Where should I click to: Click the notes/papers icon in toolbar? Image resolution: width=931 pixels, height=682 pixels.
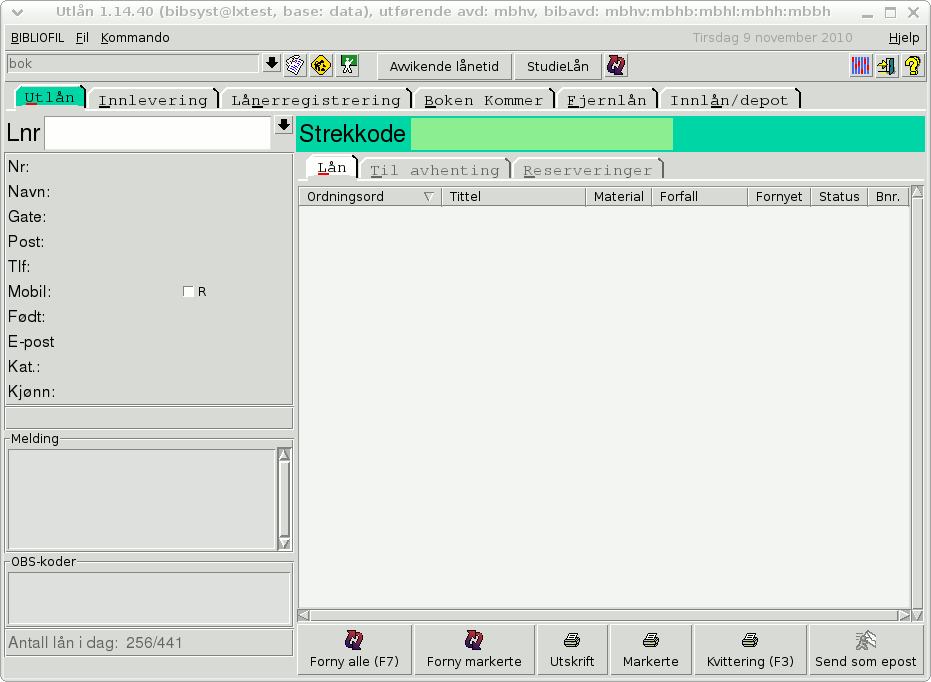tap(295, 65)
